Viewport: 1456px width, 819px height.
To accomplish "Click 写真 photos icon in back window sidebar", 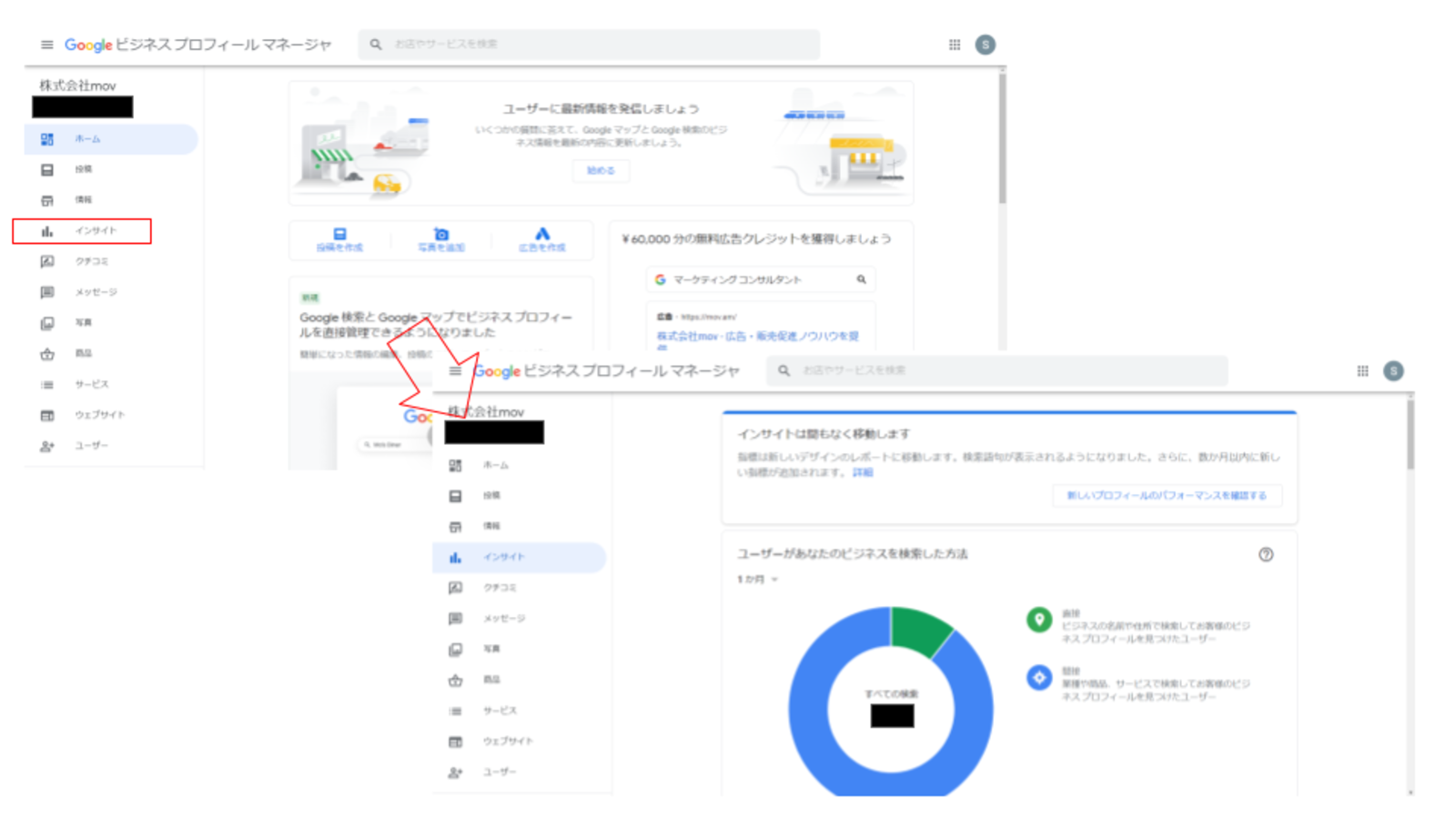I will click(x=47, y=323).
